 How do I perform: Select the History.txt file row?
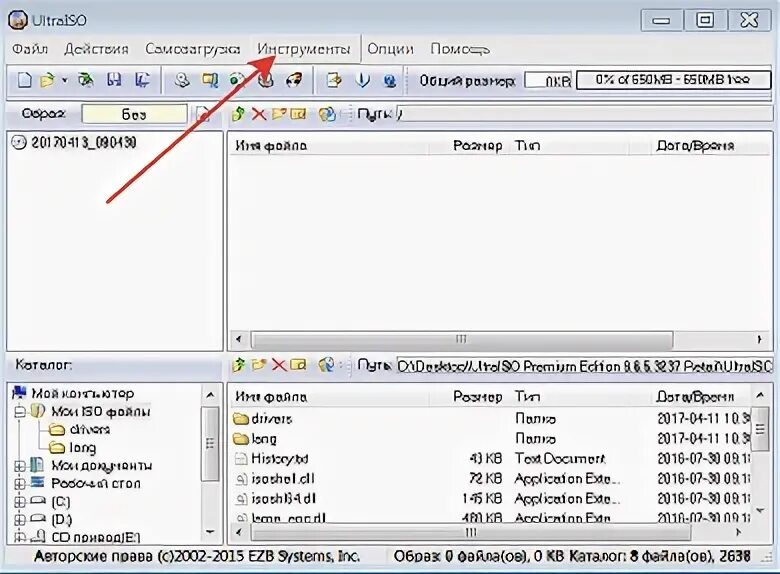coord(491,459)
